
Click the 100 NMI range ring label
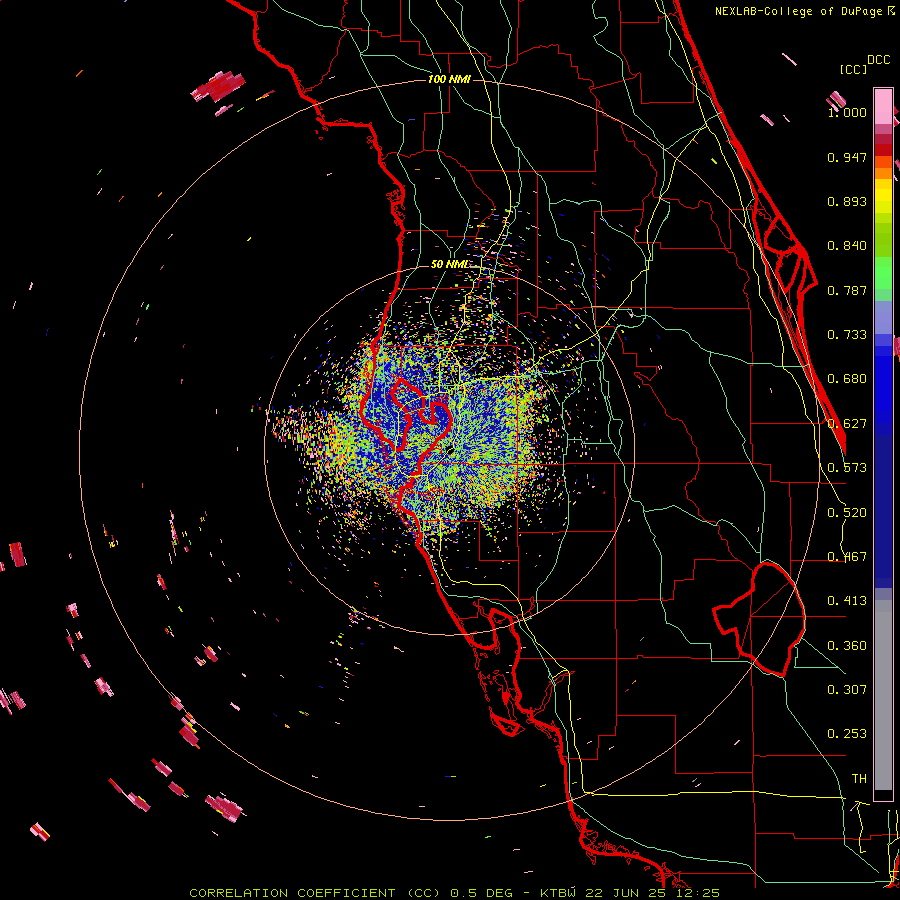(449, 79)
